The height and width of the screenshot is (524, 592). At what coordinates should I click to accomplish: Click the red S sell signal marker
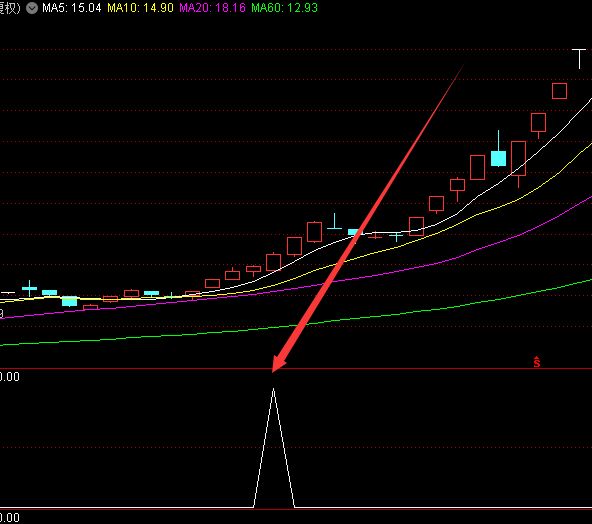[x=537, y=362]
